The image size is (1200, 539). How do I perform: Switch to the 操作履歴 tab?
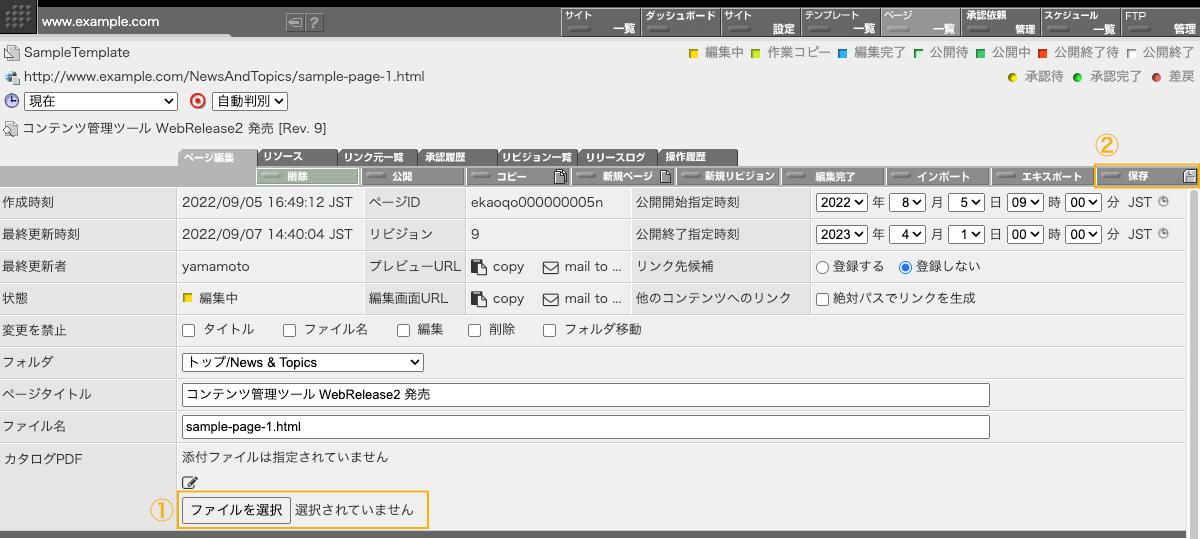(x=698, y=157)
